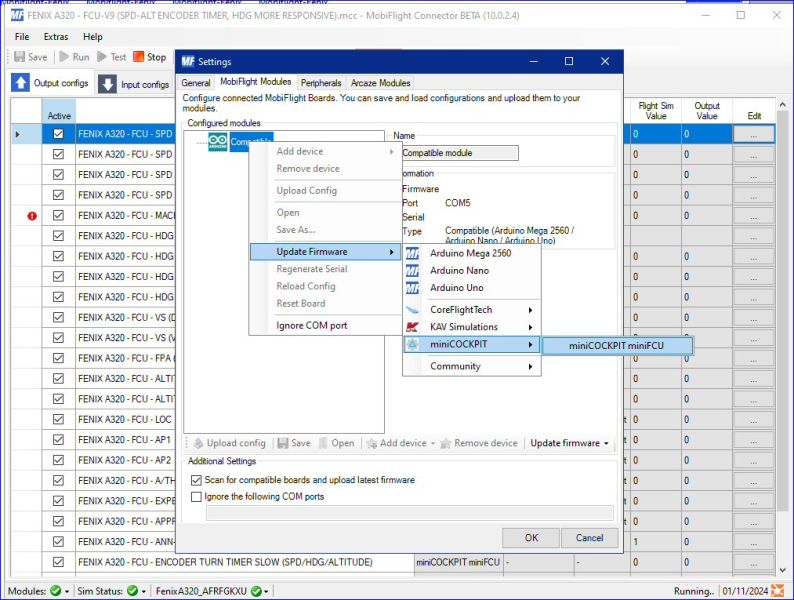
Task: Click the main list vertical scrollbar down arrow
Action: pyautogui.click(x=783, y=570)
